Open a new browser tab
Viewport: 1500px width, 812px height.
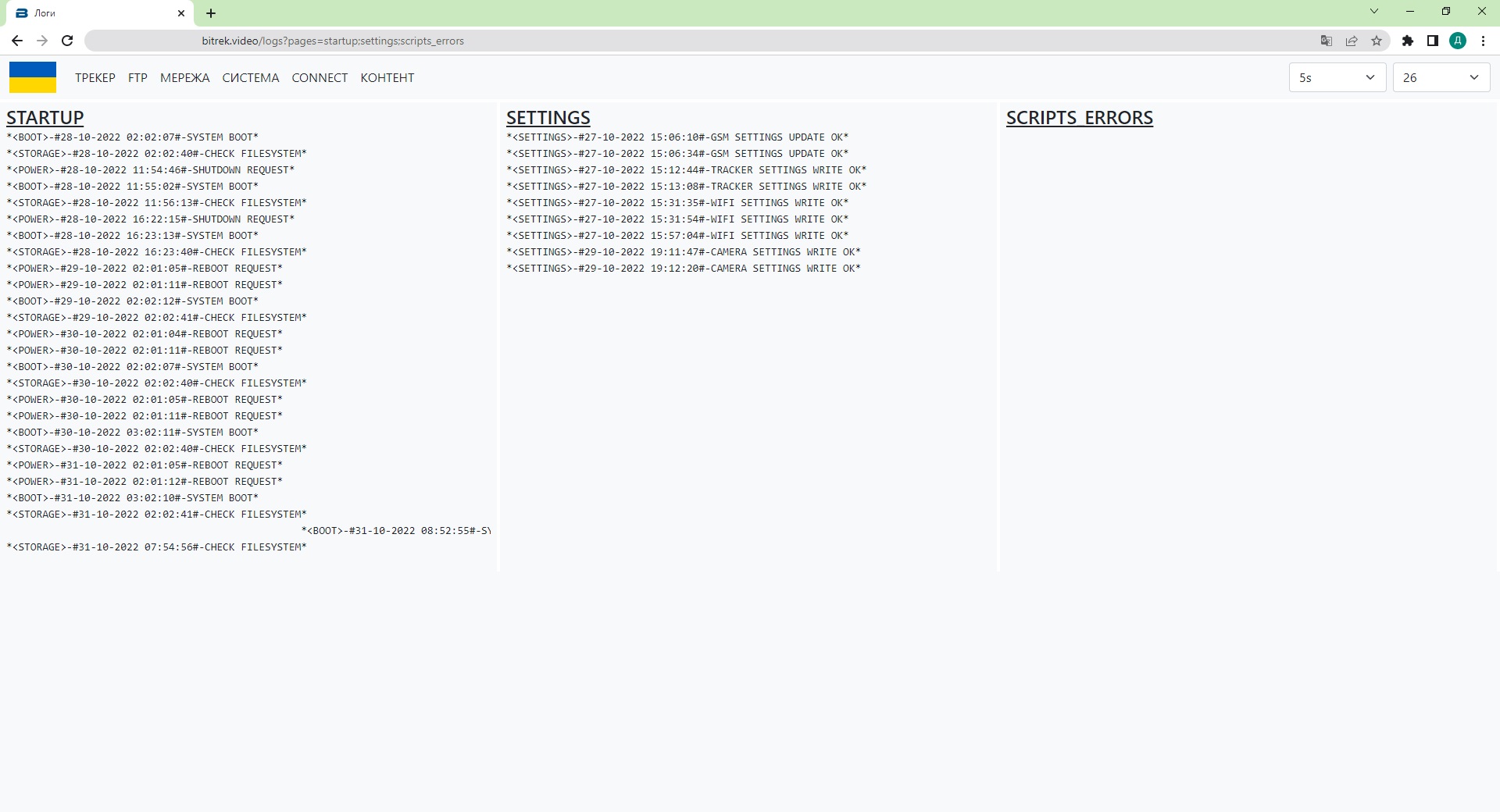211,13
